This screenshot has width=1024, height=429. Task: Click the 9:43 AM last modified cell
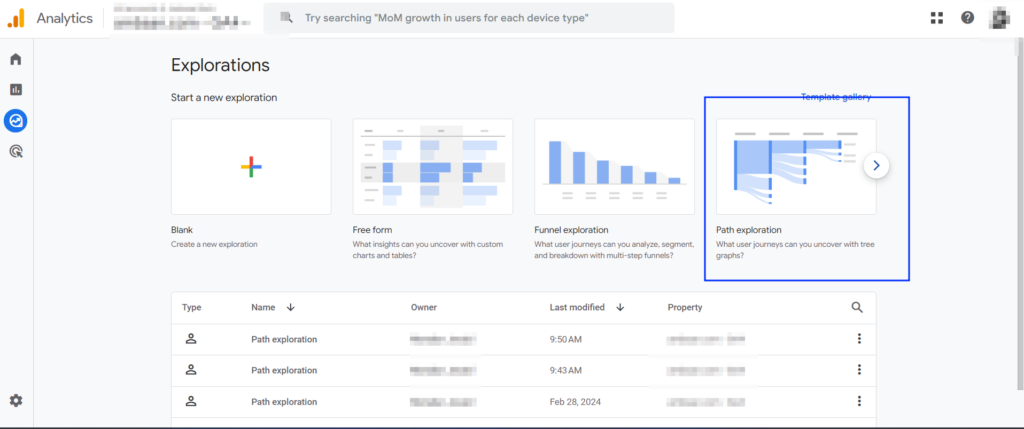point(564,370)
